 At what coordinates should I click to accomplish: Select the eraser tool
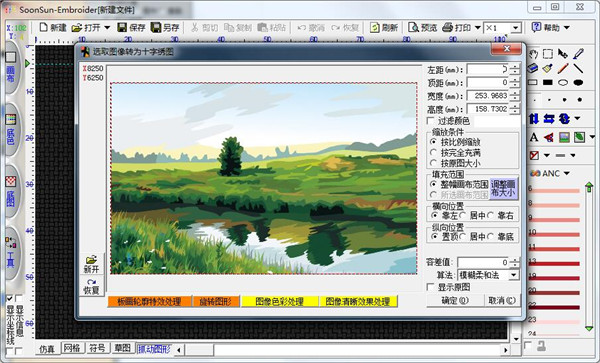pyautogui.click(x=533, y=68)
